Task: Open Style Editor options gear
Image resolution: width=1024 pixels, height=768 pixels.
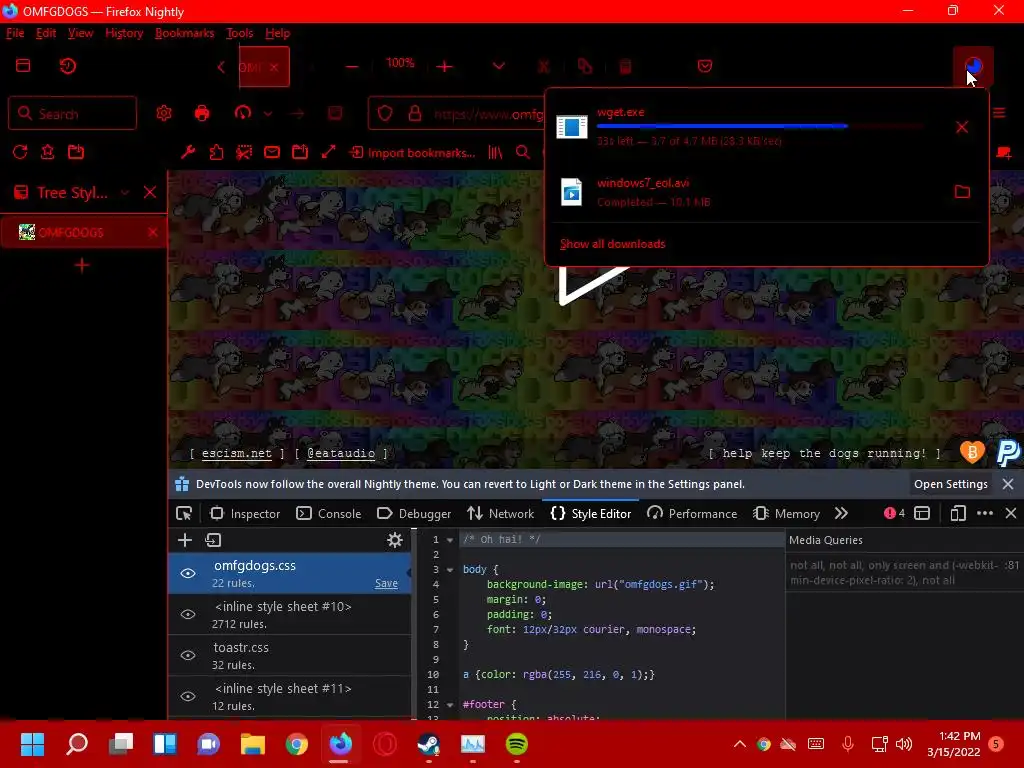Action: coord(394,539)
